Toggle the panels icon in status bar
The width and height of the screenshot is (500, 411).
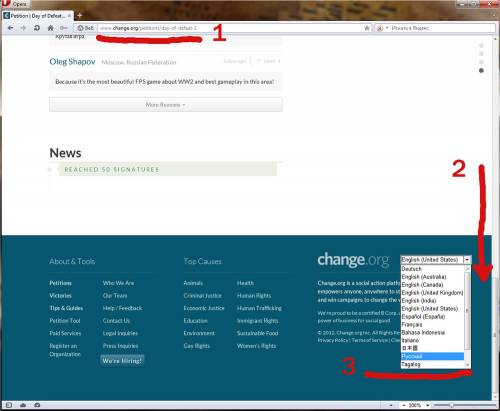point(9,405)
